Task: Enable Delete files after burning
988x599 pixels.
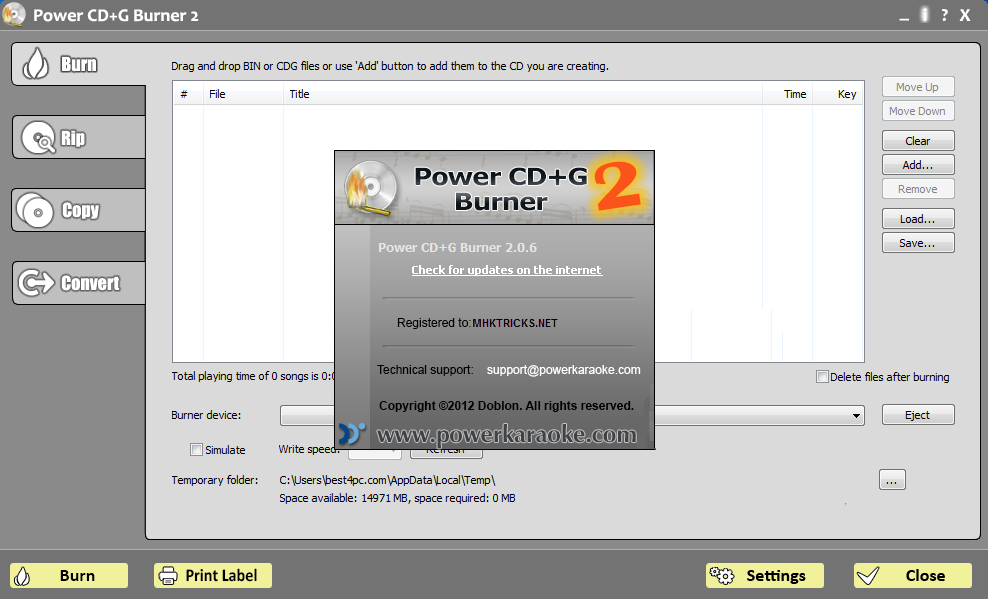Action: coord(822,377)
